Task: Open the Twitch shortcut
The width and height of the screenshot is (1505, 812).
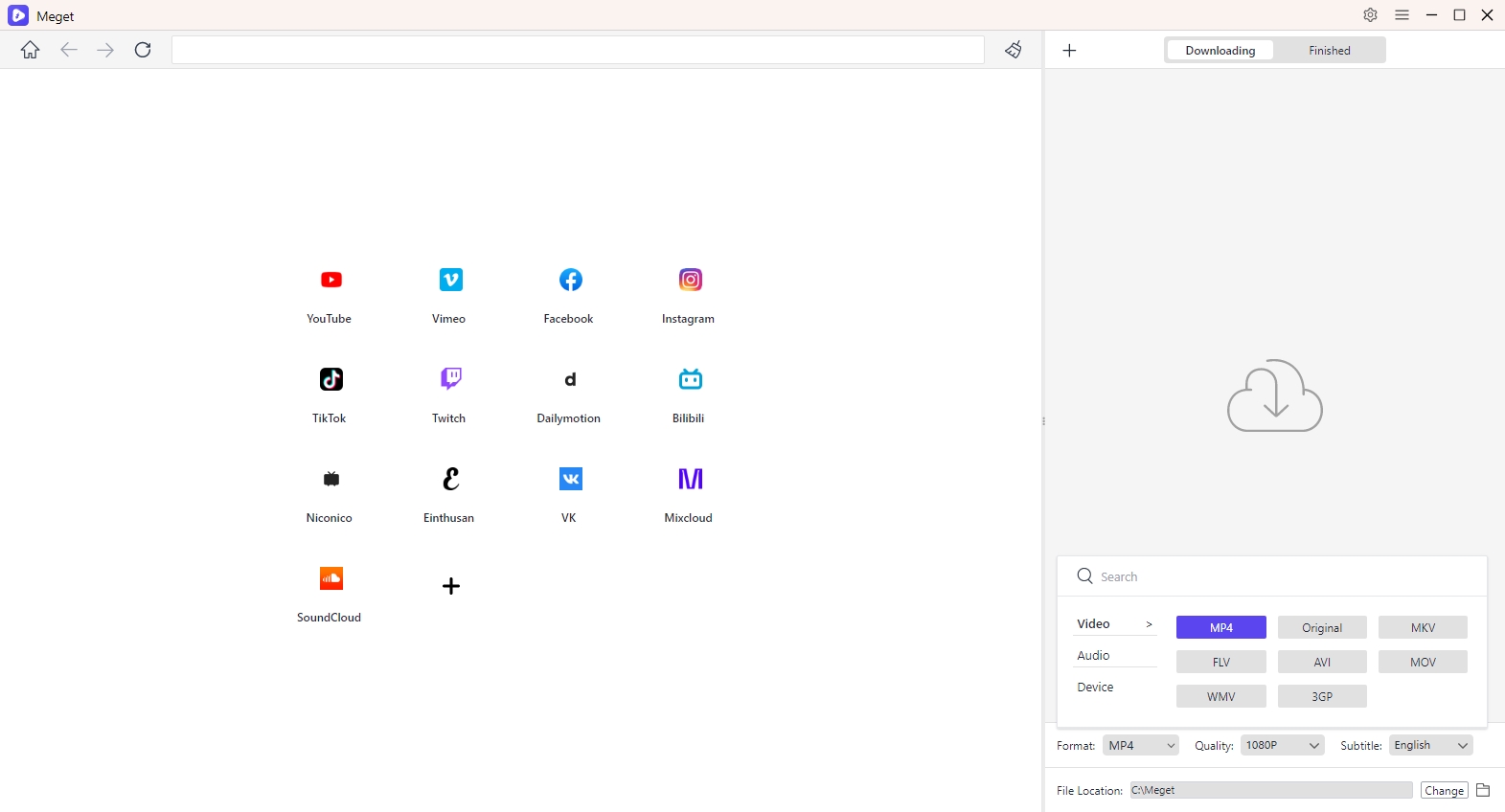Action: (450, 395)
